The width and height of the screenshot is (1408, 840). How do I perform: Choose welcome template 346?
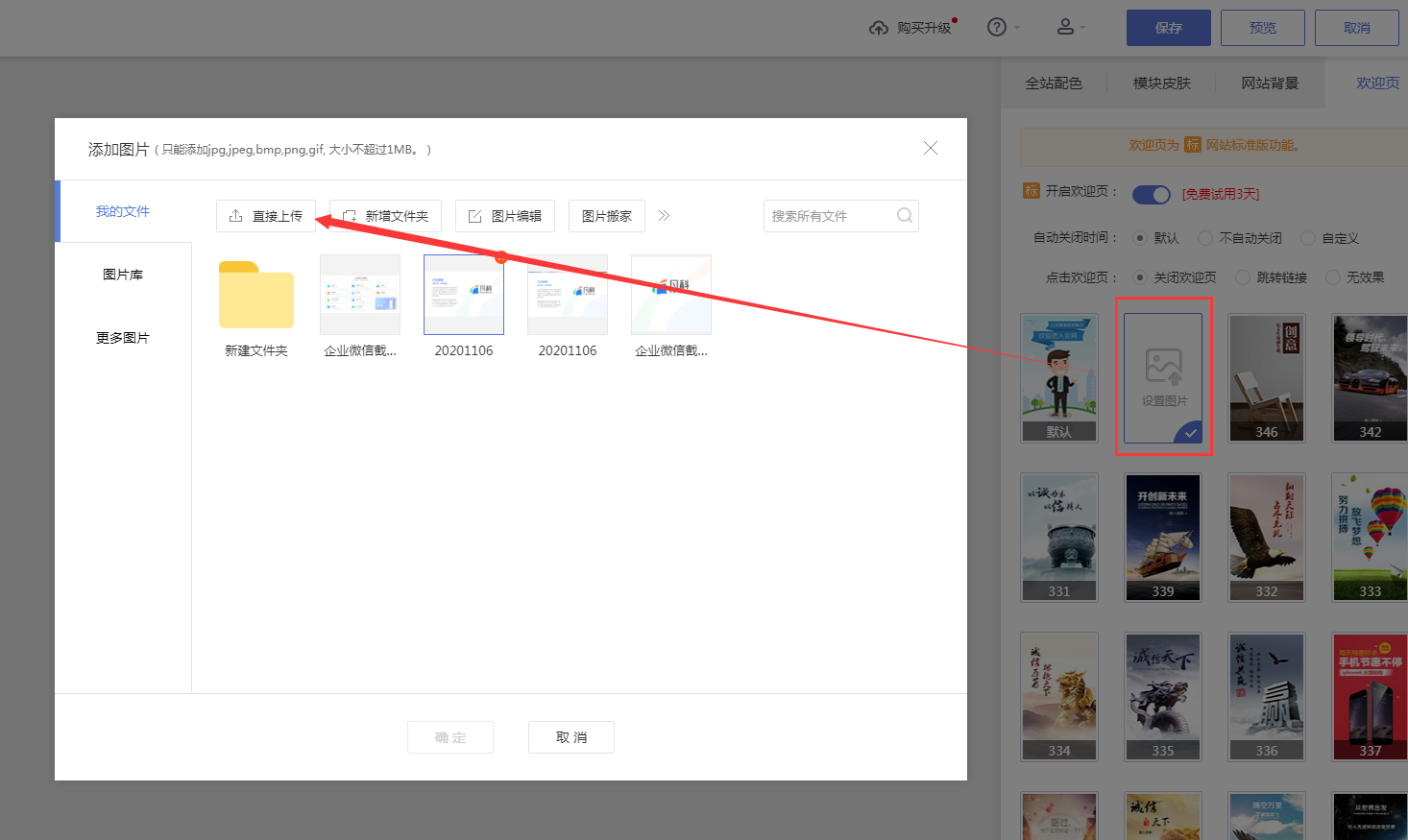(1267, 378)
